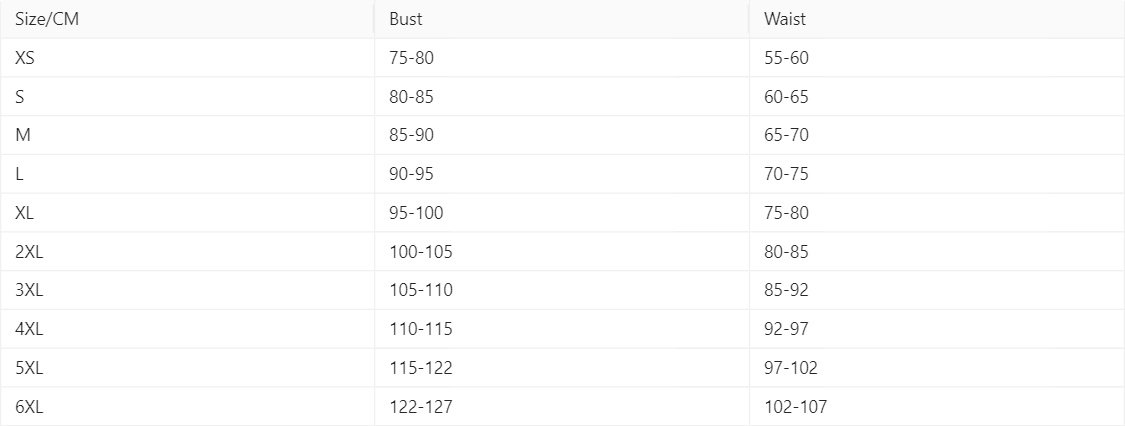Click the 5XL size label

point(31,368)
